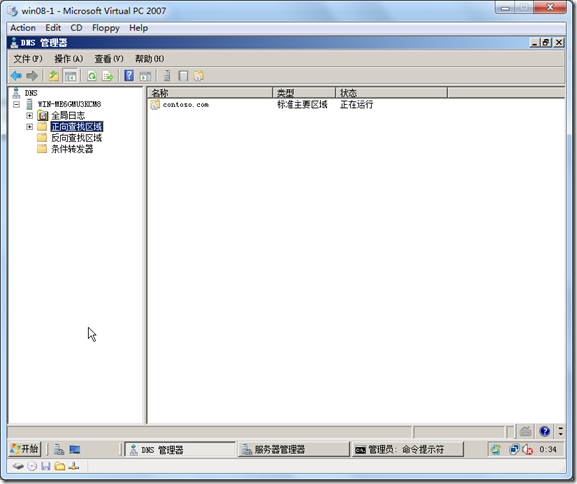Click the first tray icon beside the network icon
The width and height of the screenshot is (577, 484).
coord(495,449)
